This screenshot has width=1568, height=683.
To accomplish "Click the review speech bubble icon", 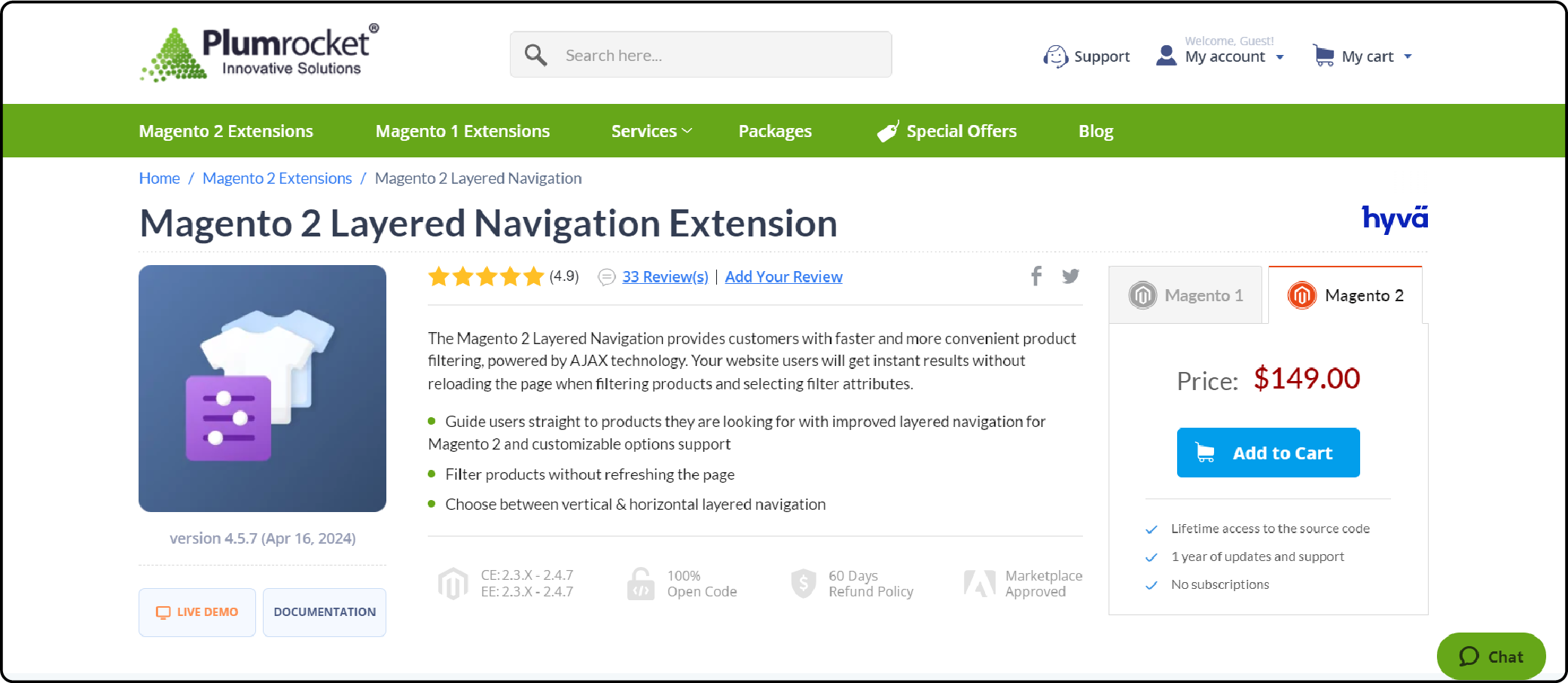I will pos(606,277).
